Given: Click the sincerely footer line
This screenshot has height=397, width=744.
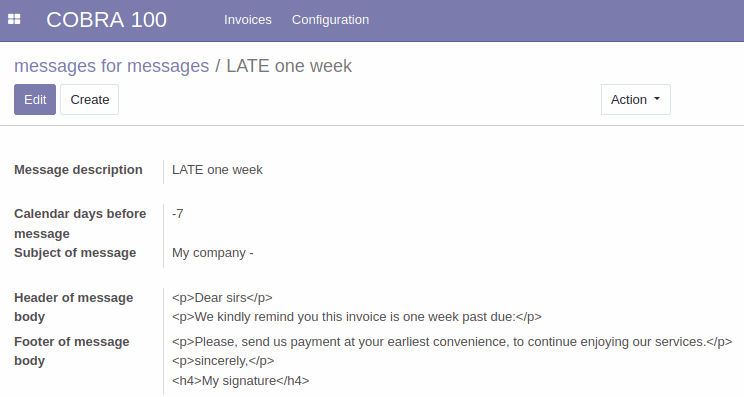Looking at the screenshot, I should (x=223, y=361).
